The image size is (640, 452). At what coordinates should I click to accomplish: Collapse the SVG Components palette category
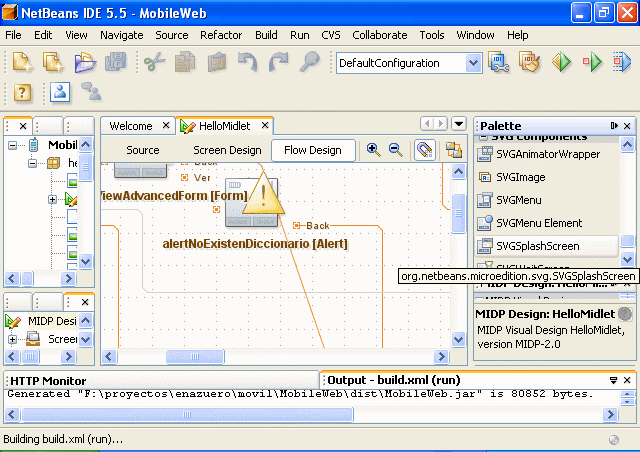pos(483,137)
